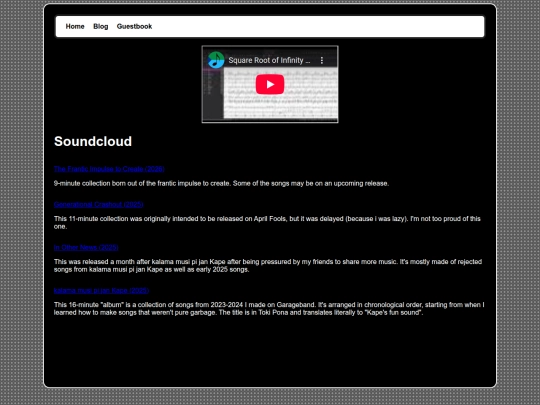Click the '9-minute collection' description text
540x405 pixels.
tap(221, 183)
